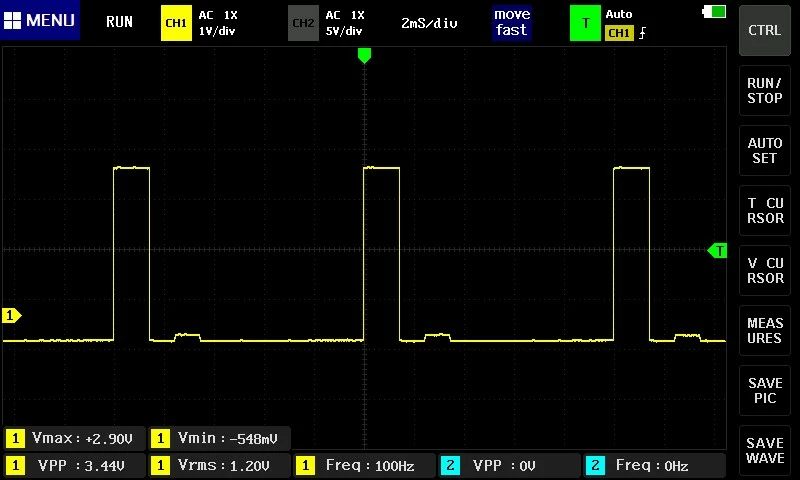Toggle the RUN status indicator
Viewport: 800px width, 480px height.
[119, 22]
